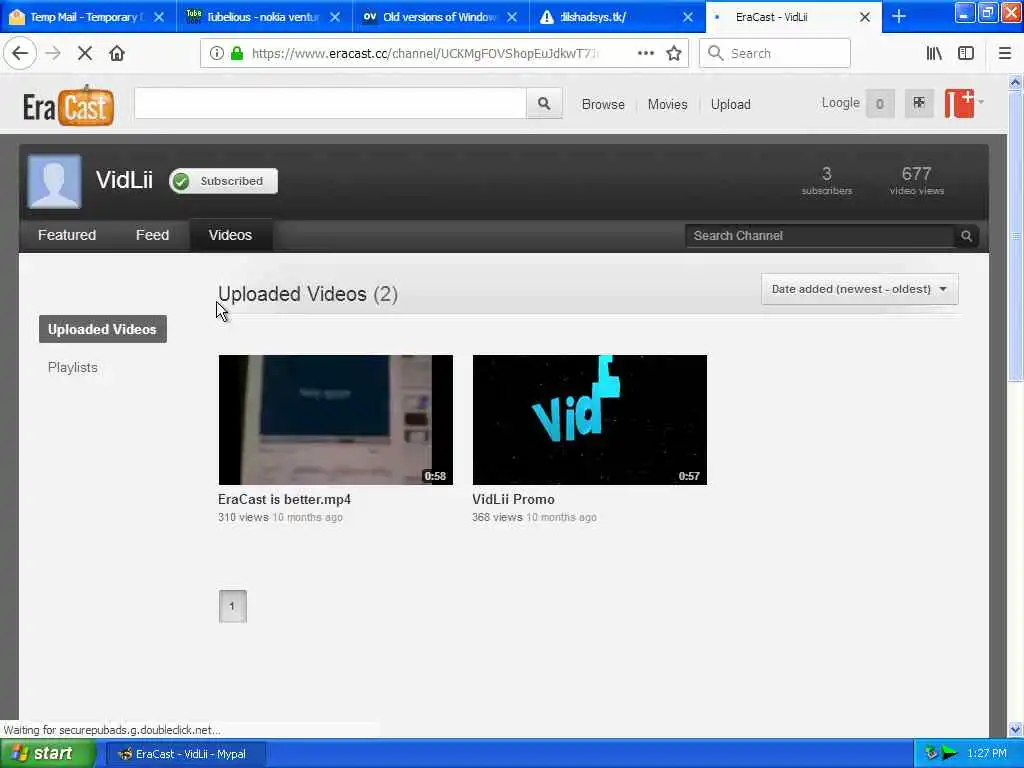The height and width of the screenshot is (768, 1024).
Task: Click the scrollbar down arrow
Action: [1015, 729]
